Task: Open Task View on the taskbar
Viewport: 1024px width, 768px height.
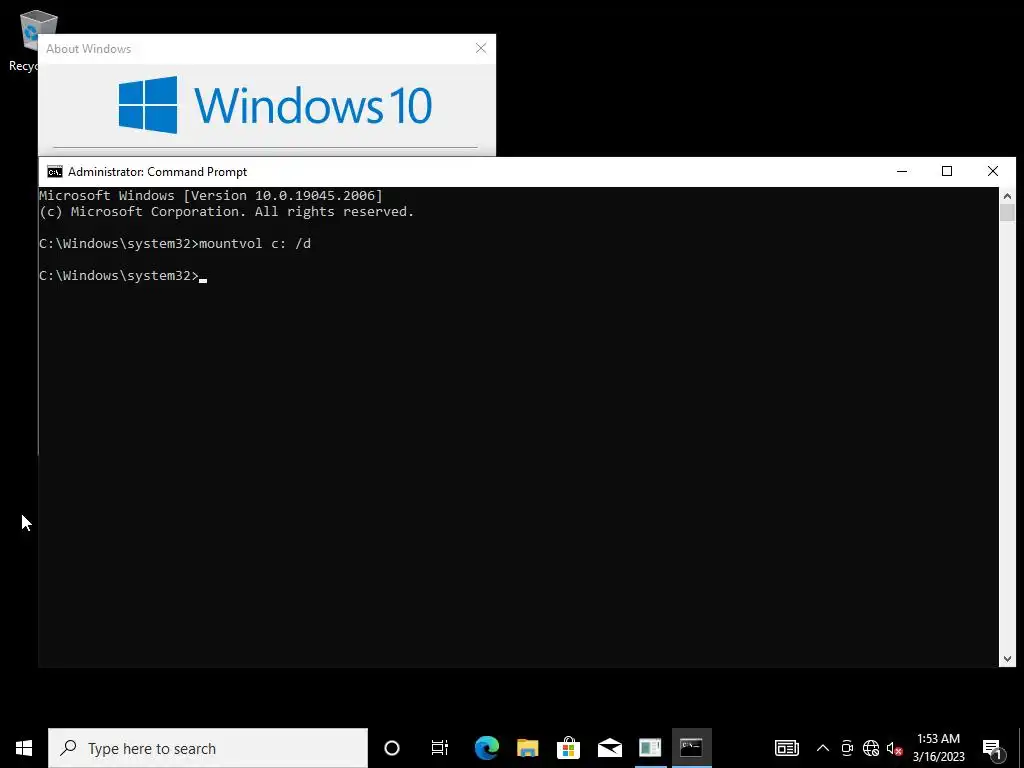Action: 440,748
